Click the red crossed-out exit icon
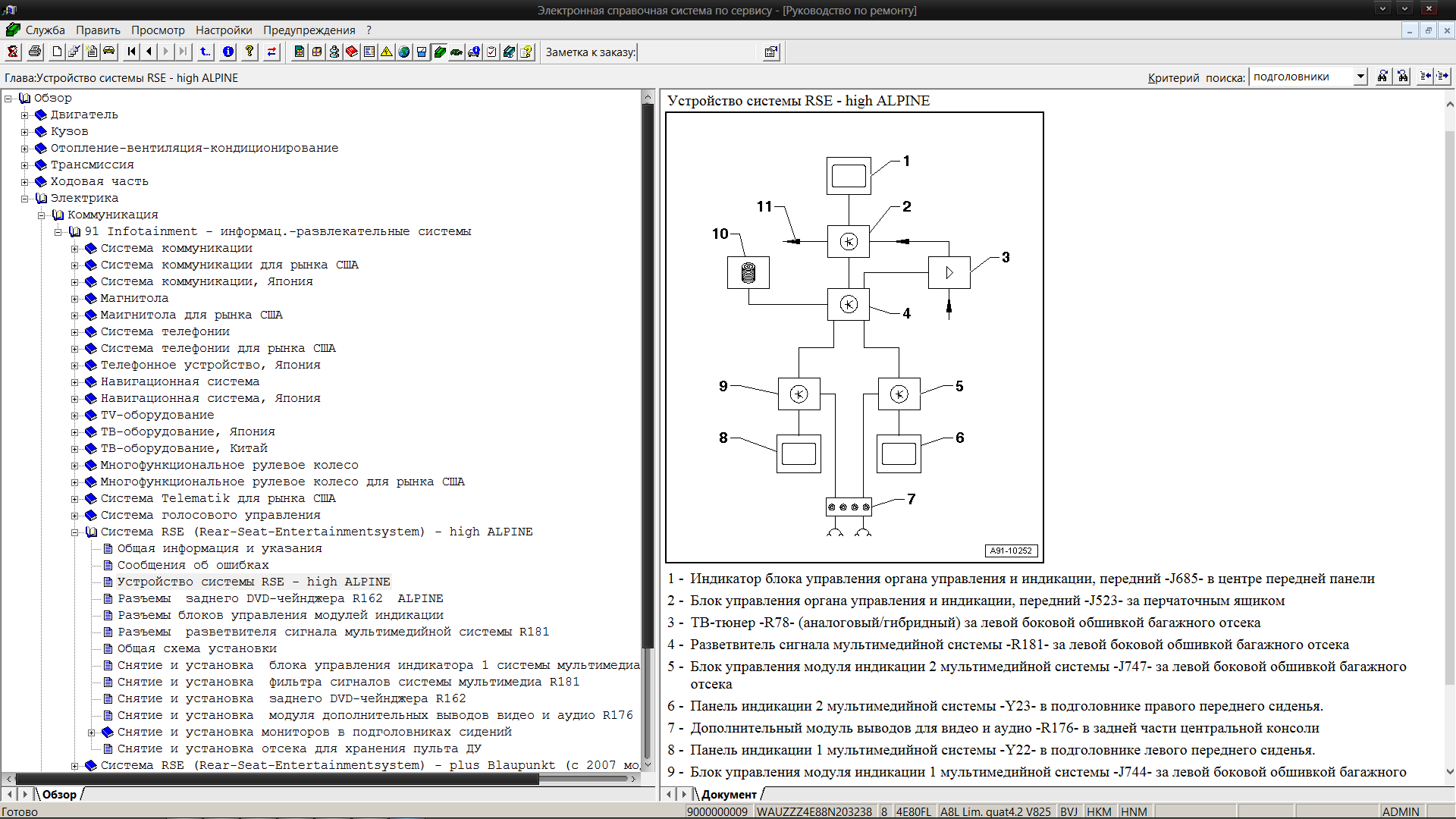 click(13, 52)
